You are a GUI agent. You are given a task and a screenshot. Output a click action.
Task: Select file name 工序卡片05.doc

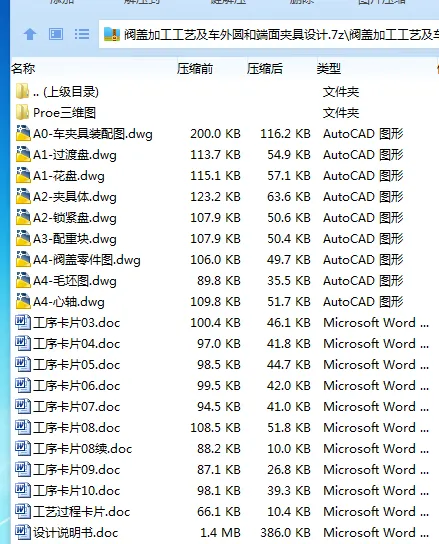click(77, 365)
